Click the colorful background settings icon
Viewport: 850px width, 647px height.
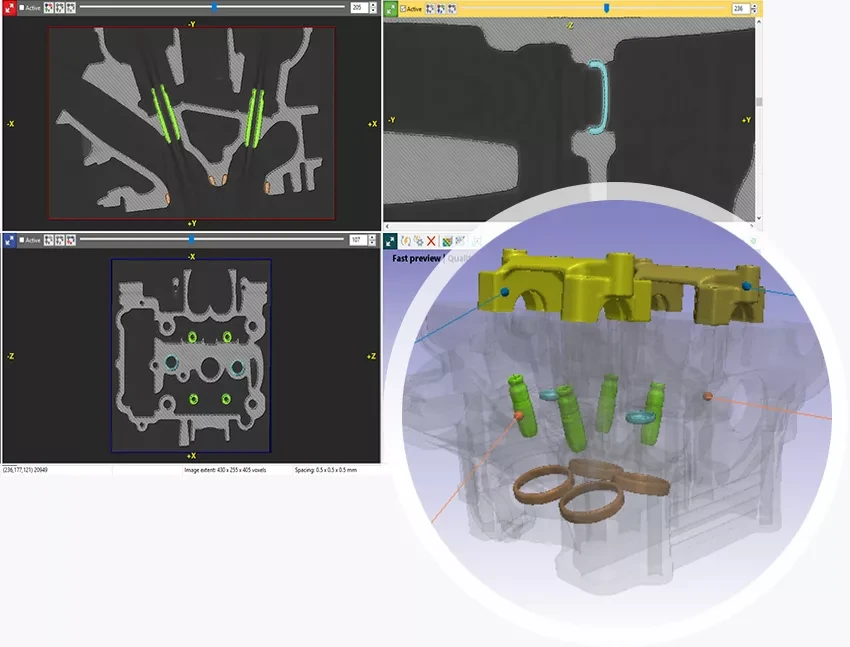(447, 241)
